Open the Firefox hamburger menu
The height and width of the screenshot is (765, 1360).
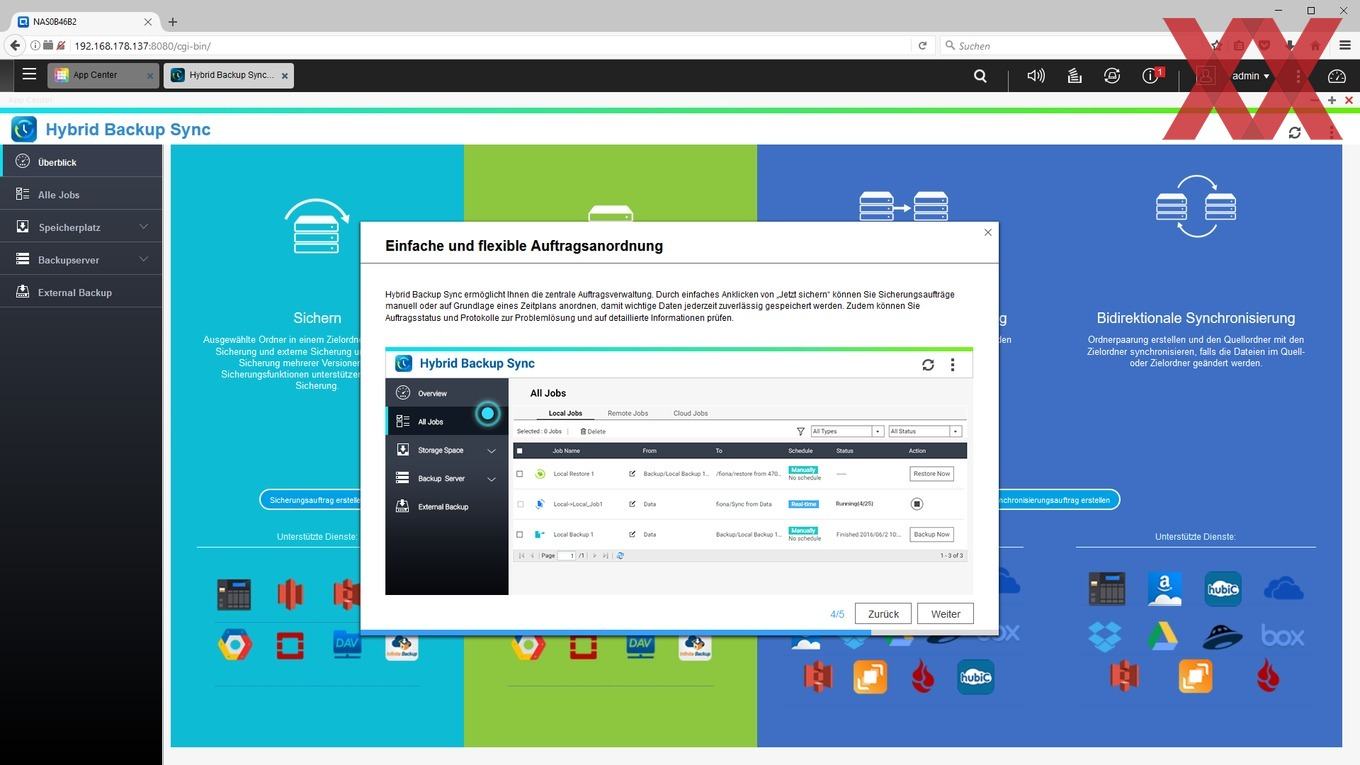pos(1343,45)
